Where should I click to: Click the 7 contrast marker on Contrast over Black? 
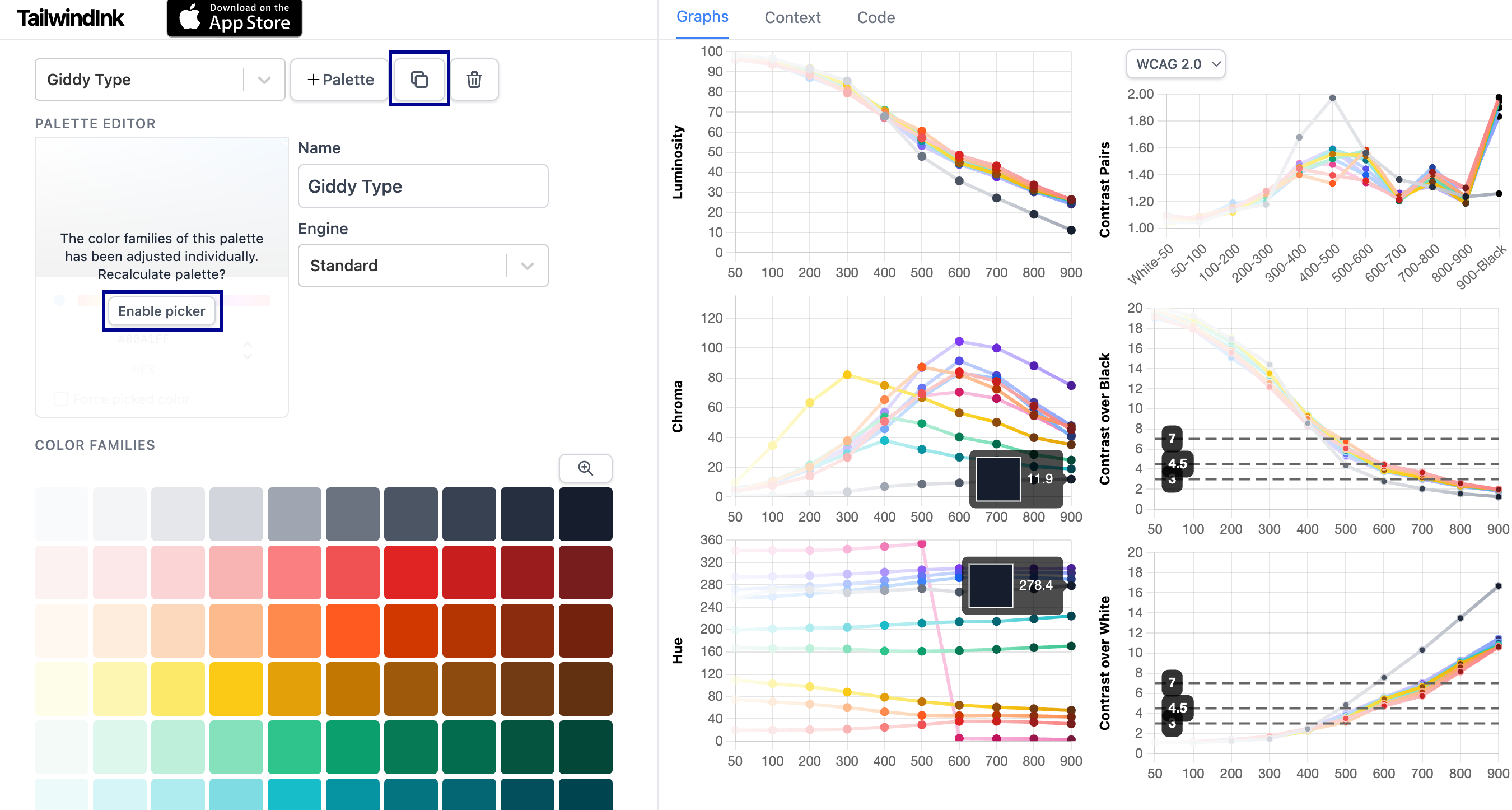pyautogui.click(x=1172, y=438)
